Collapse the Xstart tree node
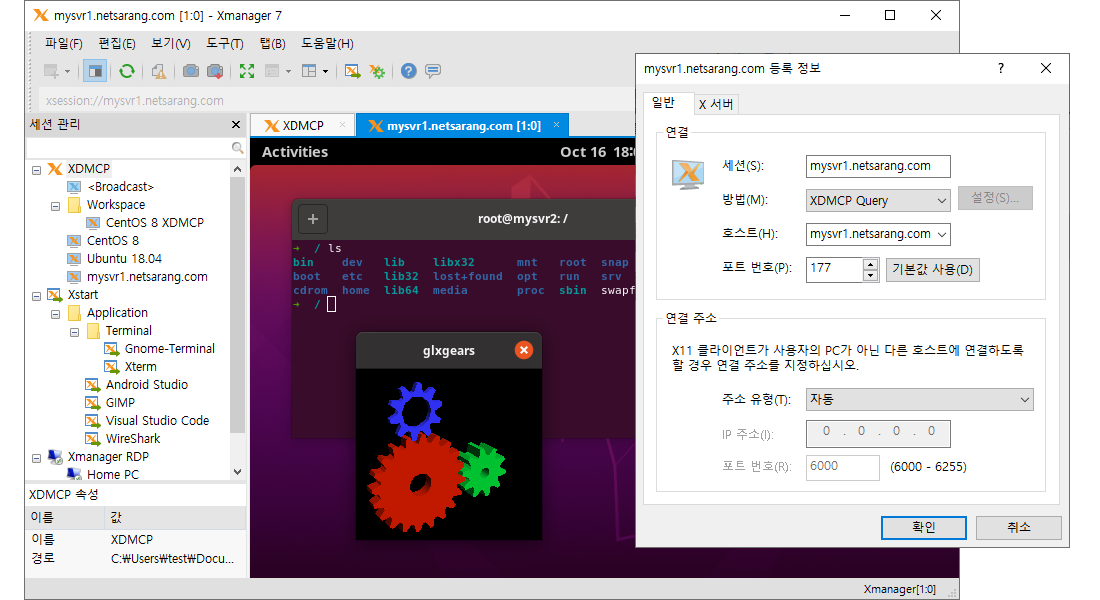 36,295
